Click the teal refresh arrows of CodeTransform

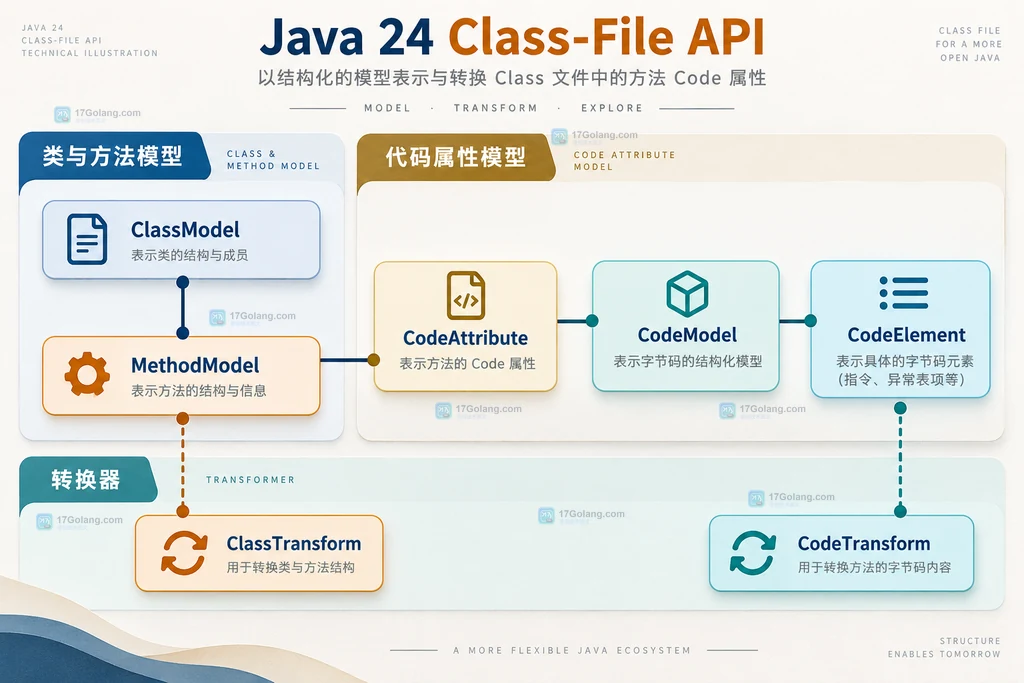click(x=753, y=552)
